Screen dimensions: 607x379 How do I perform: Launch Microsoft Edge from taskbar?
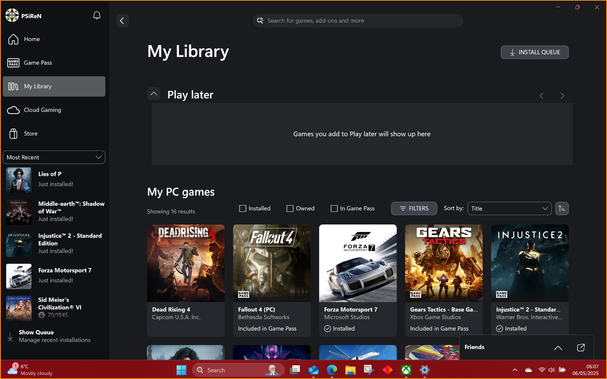[x=332, y=370]
